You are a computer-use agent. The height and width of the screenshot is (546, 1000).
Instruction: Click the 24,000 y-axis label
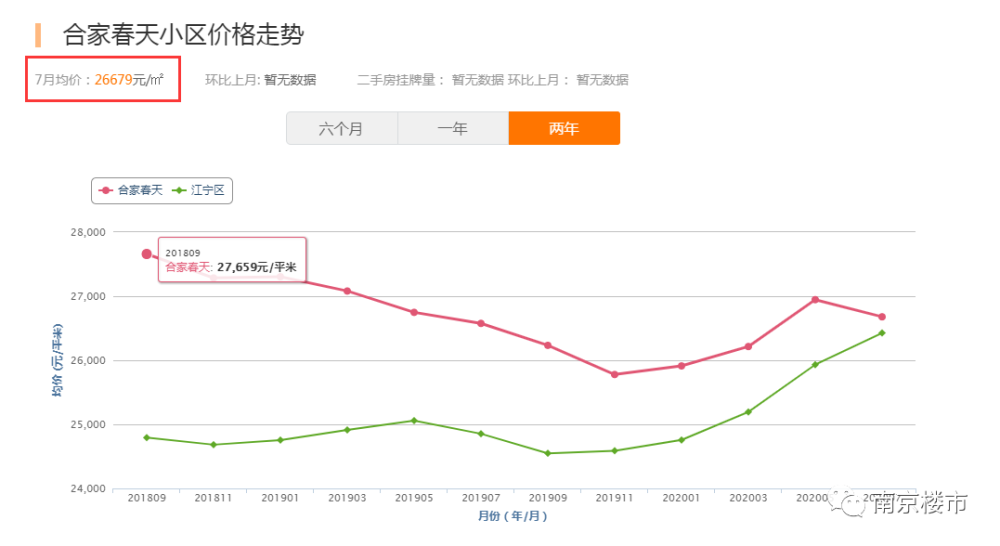pyautogui.click(x=88, y=489)
